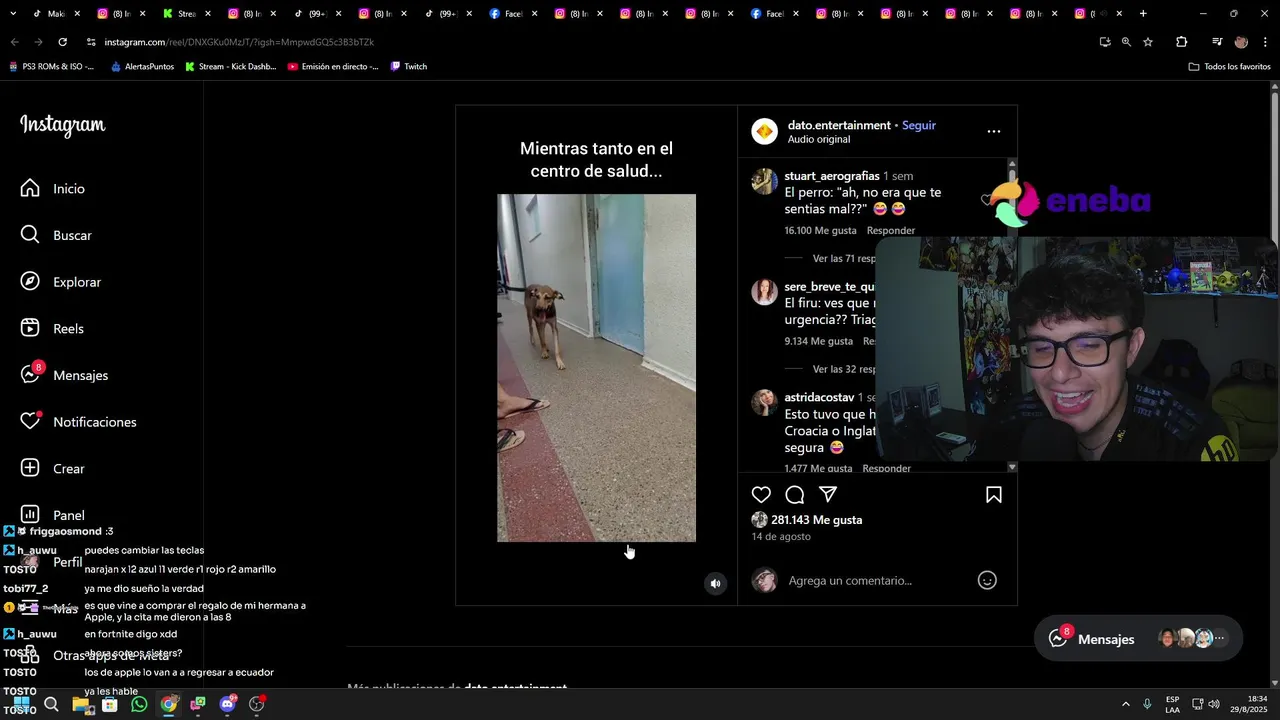Reload the page in Chrome
The height and width of the screenshot is (720, 1280).
pyautogui.click(x=63, y=42)
